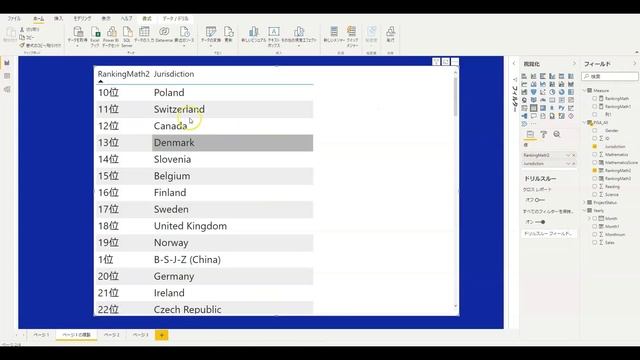Toggle the クロスレポート (Cross-report) switch
The image size is (640, 360).
coord(540,200)
